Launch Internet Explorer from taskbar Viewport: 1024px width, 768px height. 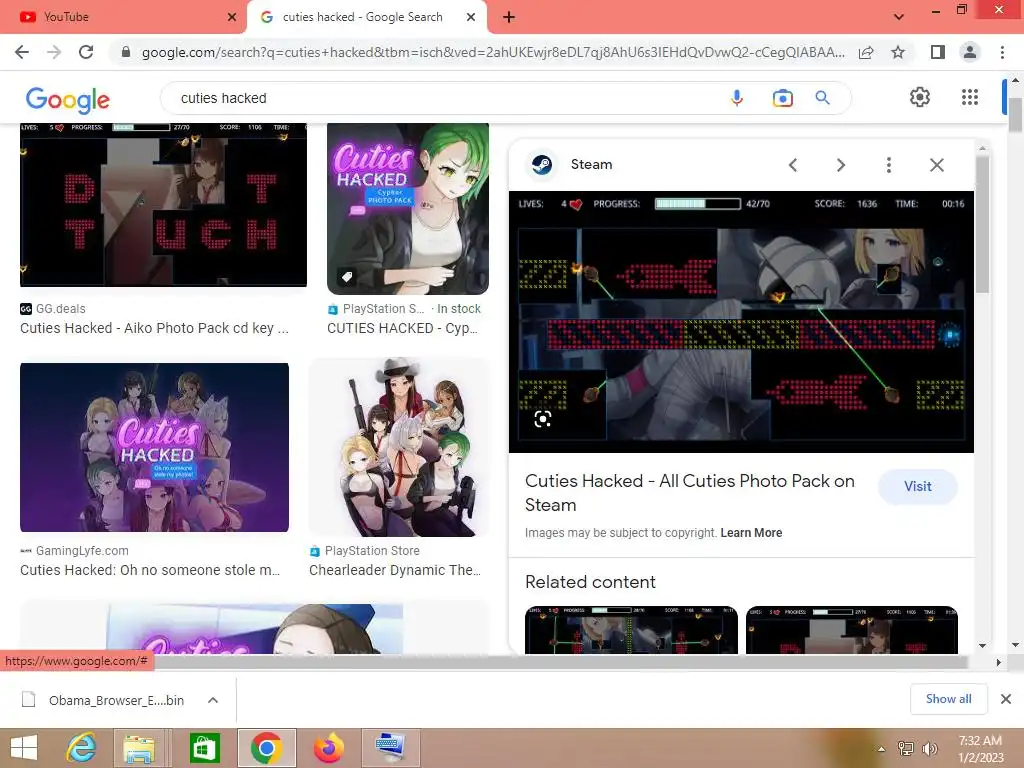(x=82, y=748)
